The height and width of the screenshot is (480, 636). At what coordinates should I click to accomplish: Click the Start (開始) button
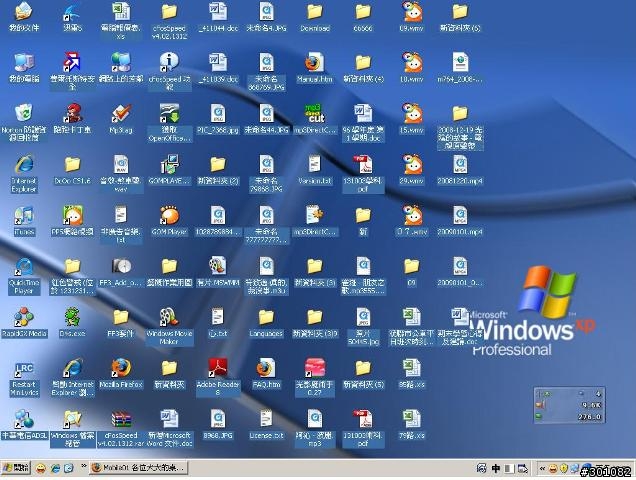16,468
